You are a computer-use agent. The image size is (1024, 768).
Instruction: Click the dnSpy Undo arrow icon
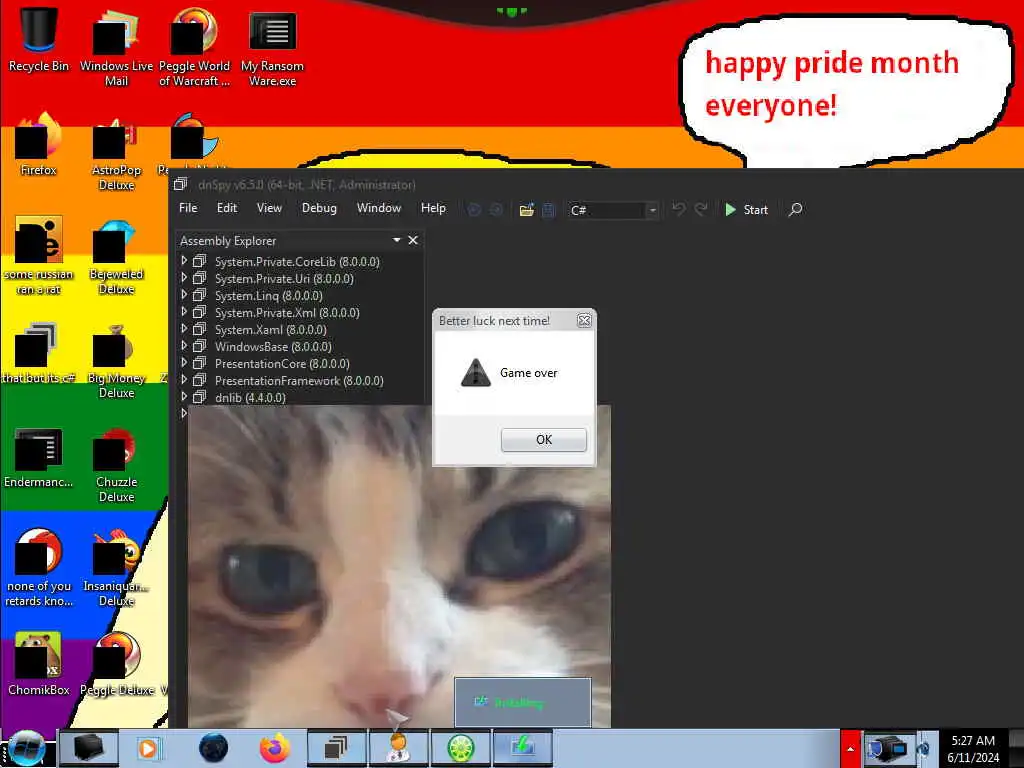(679, 209)
